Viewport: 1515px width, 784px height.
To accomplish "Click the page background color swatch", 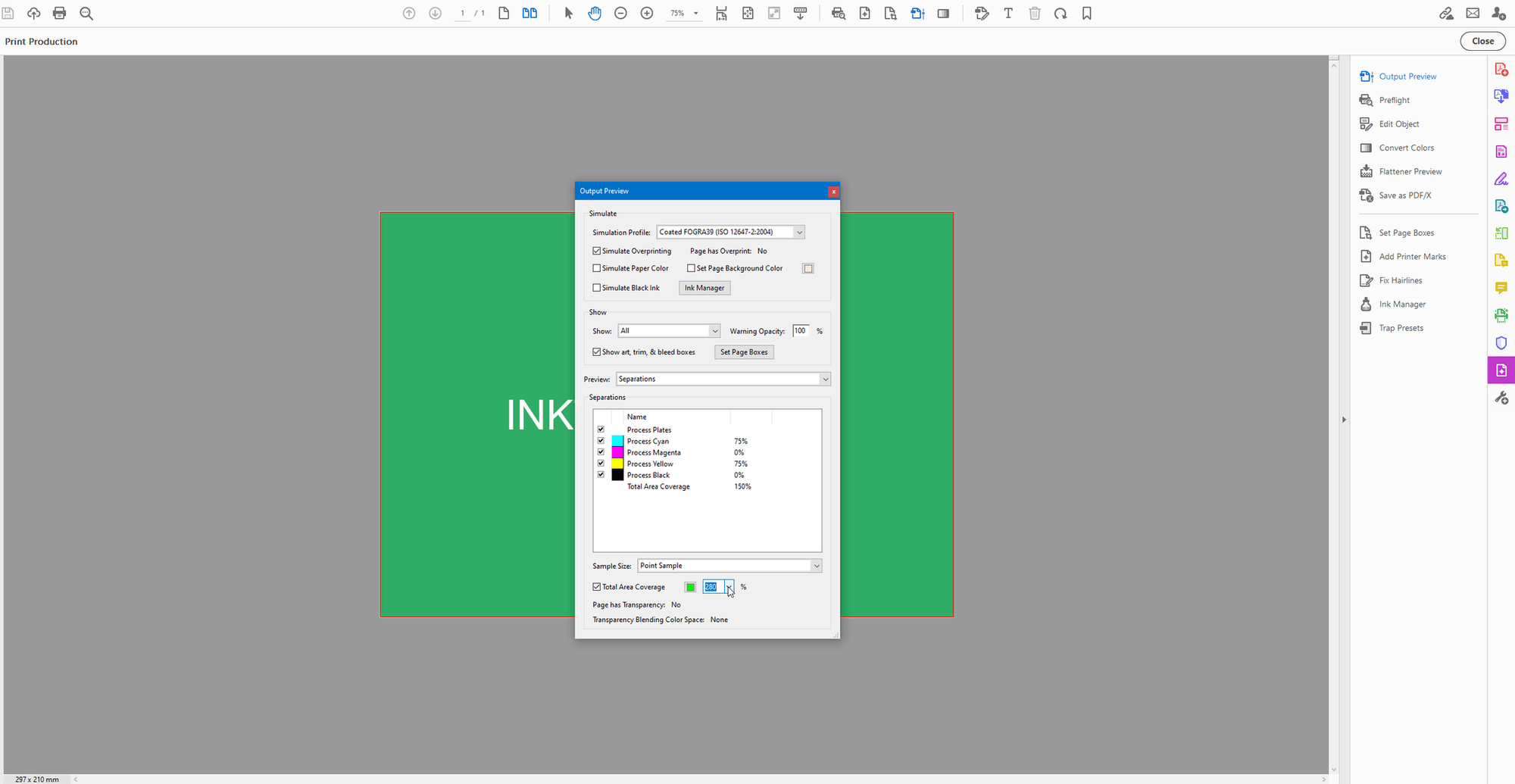I will point(808,268).
